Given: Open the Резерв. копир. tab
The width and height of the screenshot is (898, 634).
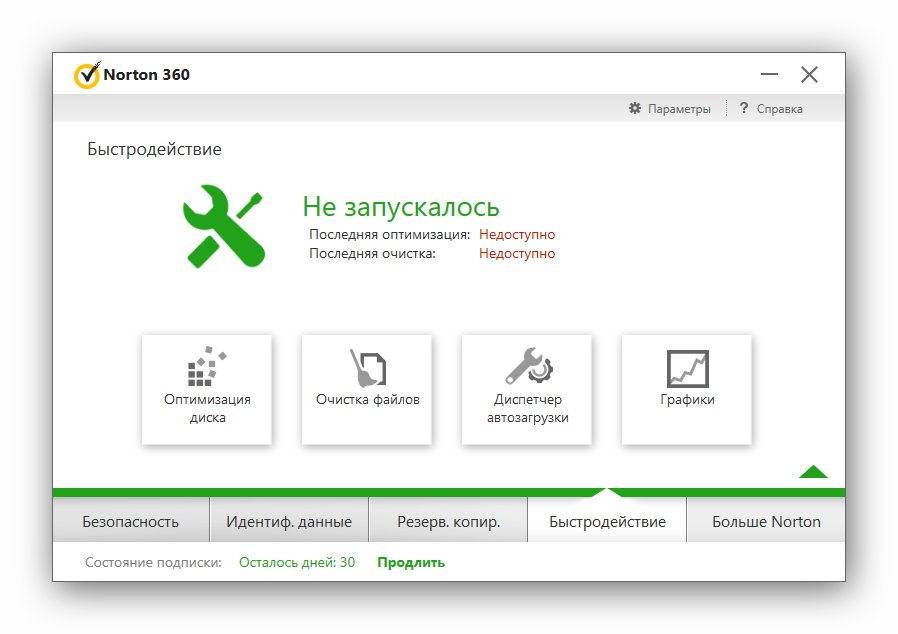Looking at the screenshot, I should click(x=448, y=521).
